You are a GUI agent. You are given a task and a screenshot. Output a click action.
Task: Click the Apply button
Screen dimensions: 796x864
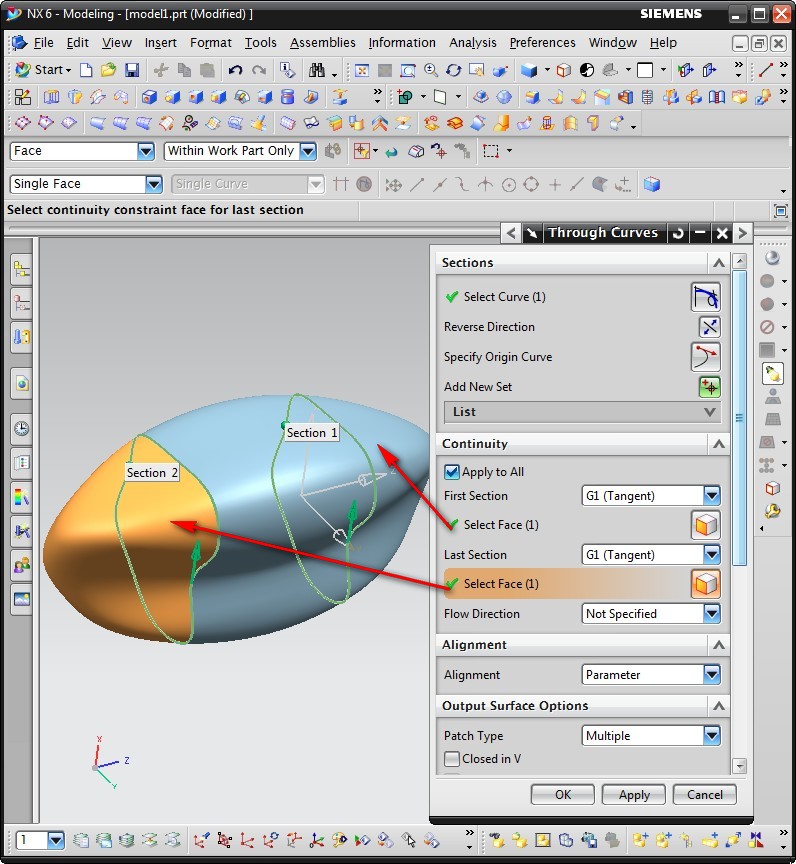tap(633, 795)
